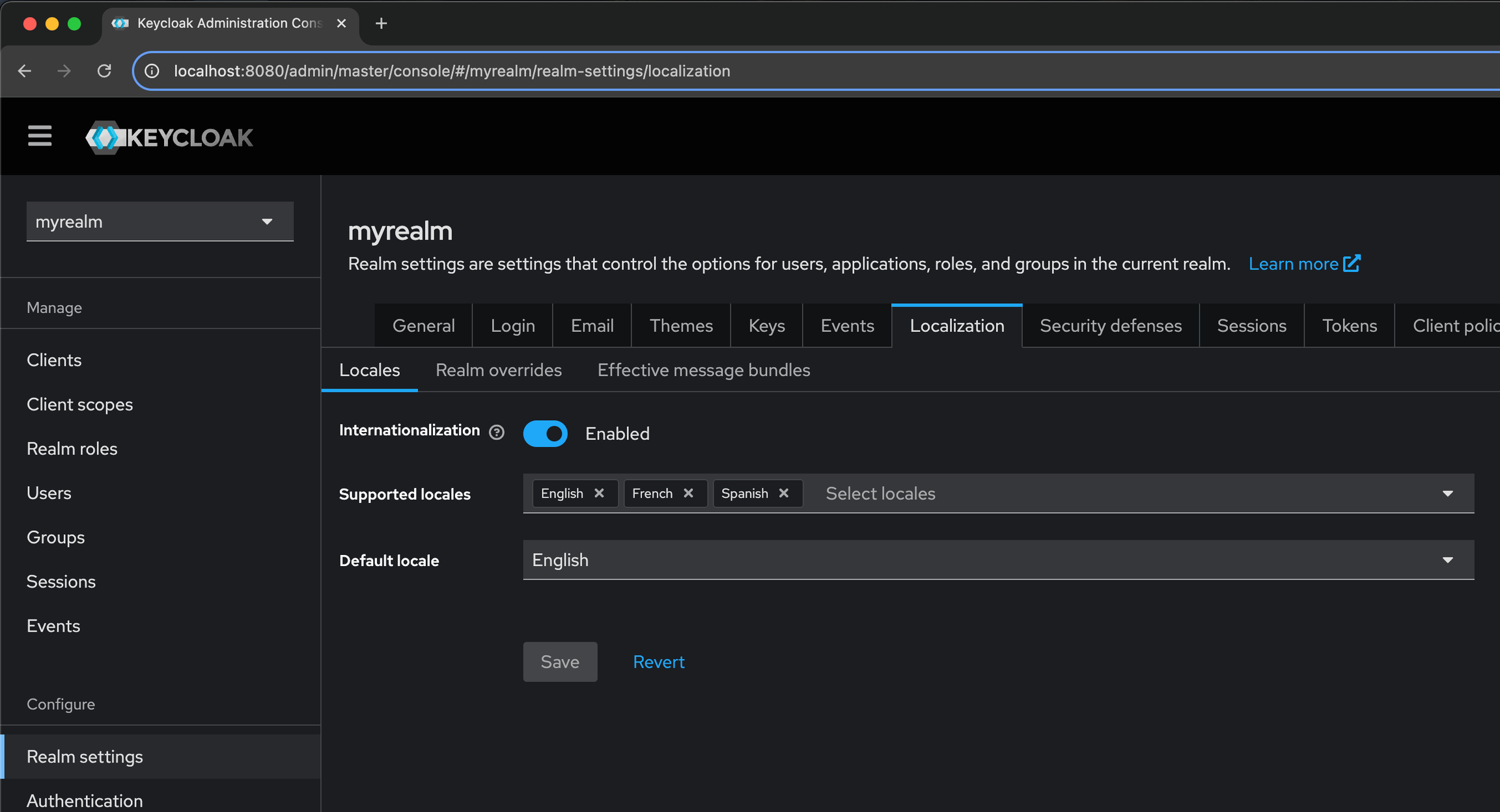Screen dimensions: 1500x812
Task: Click the browser back arrow
Action: [x=25, y=71]
